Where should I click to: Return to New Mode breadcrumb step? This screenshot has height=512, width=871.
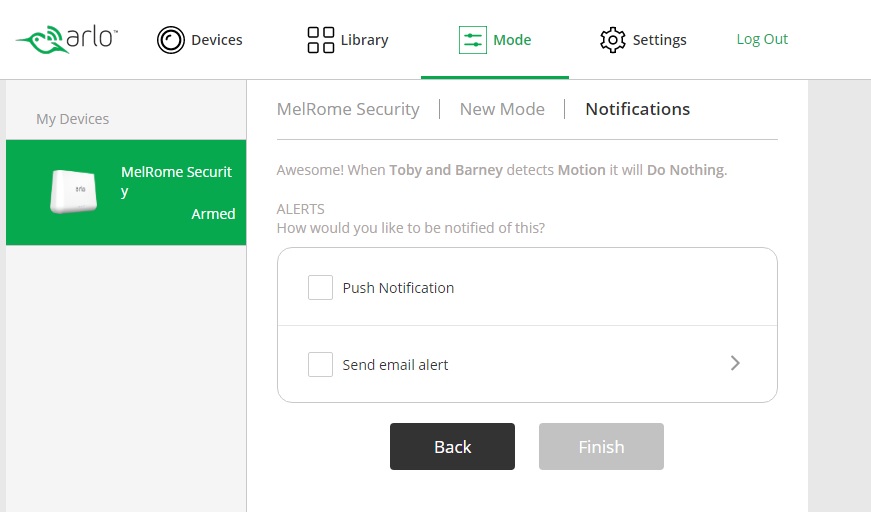[x=502, y=109]
